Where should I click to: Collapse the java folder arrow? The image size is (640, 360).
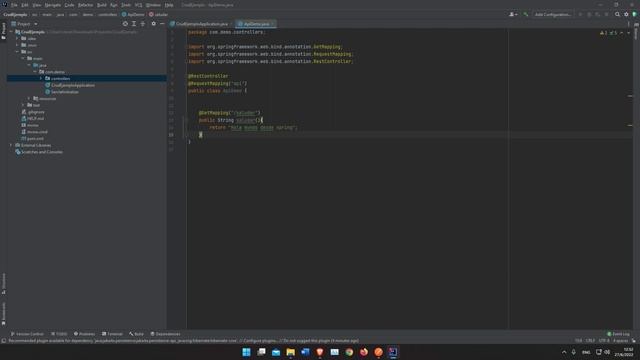[29, 65]
